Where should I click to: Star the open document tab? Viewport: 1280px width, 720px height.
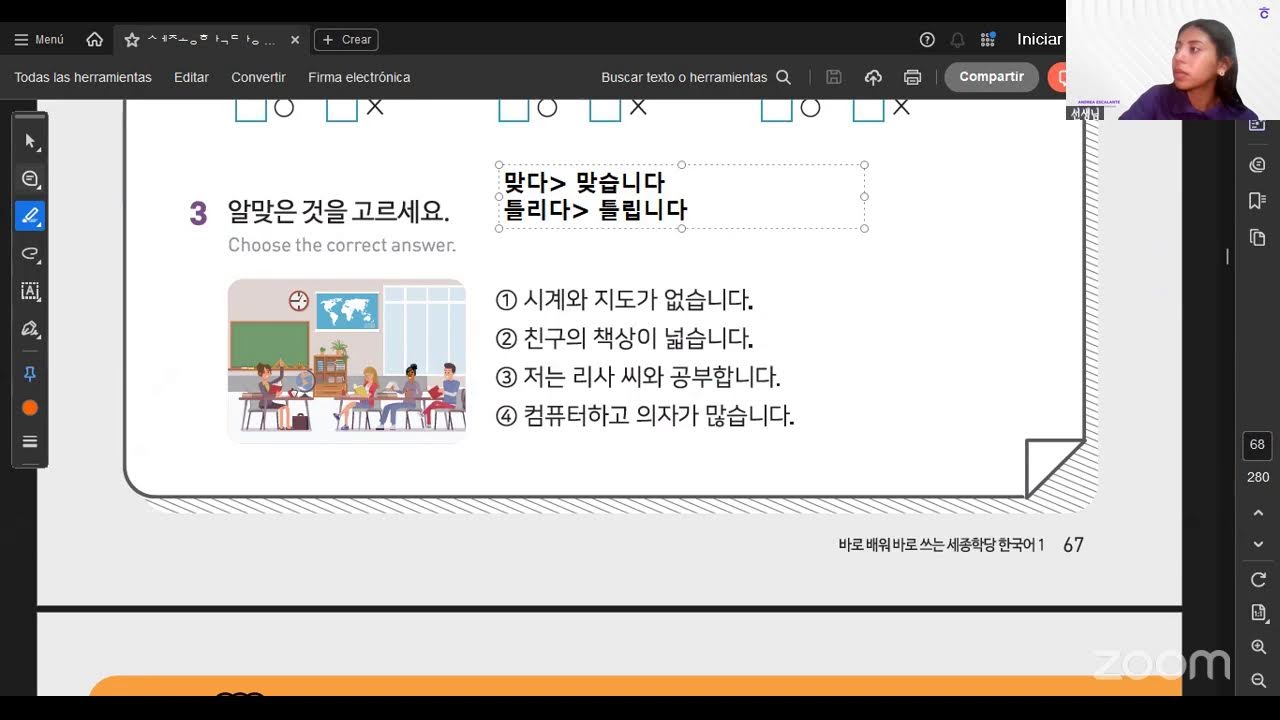click(x=132, y=40)
